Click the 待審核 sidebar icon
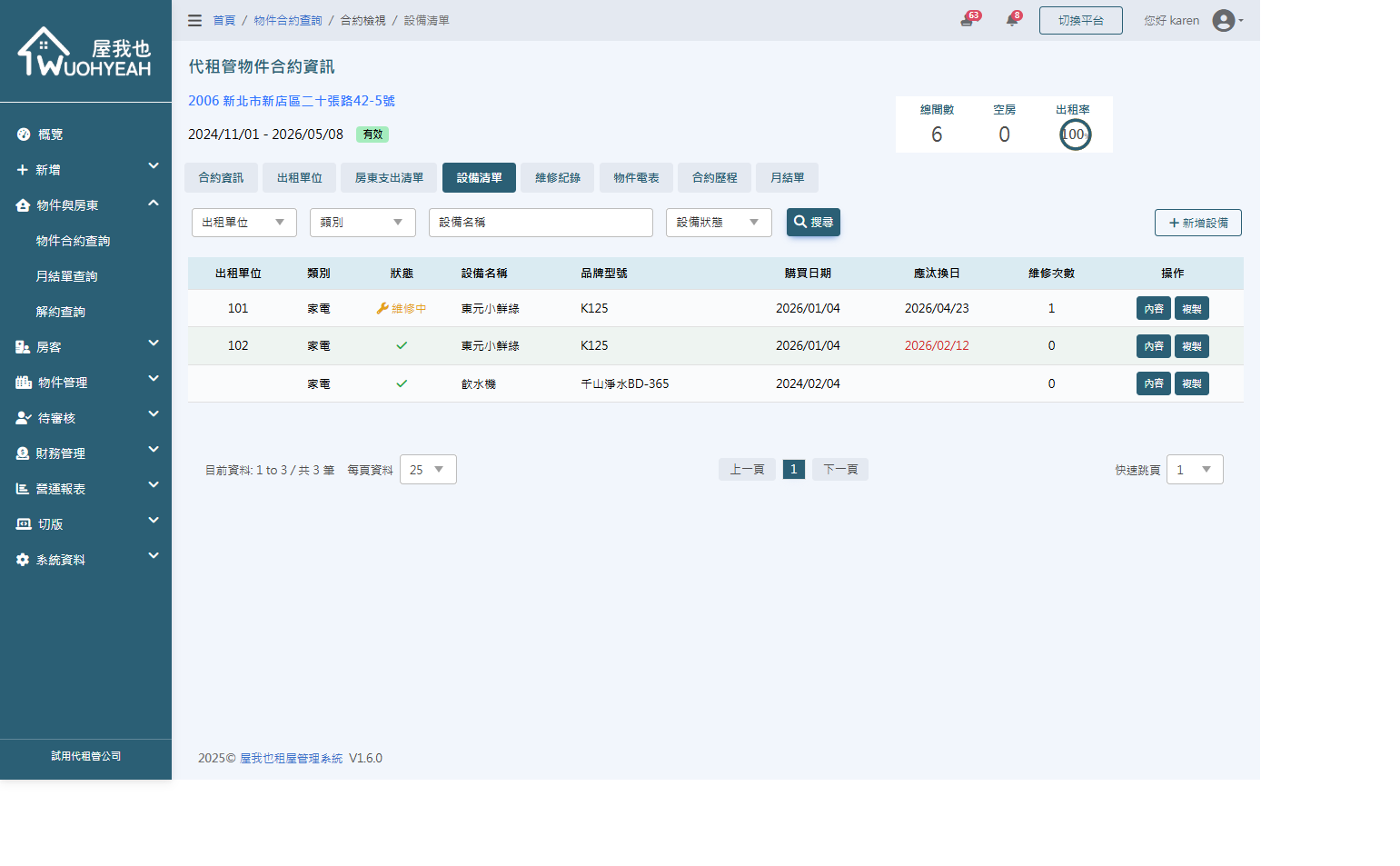Viewport: 1400px width, 866px height. (23, 417)
